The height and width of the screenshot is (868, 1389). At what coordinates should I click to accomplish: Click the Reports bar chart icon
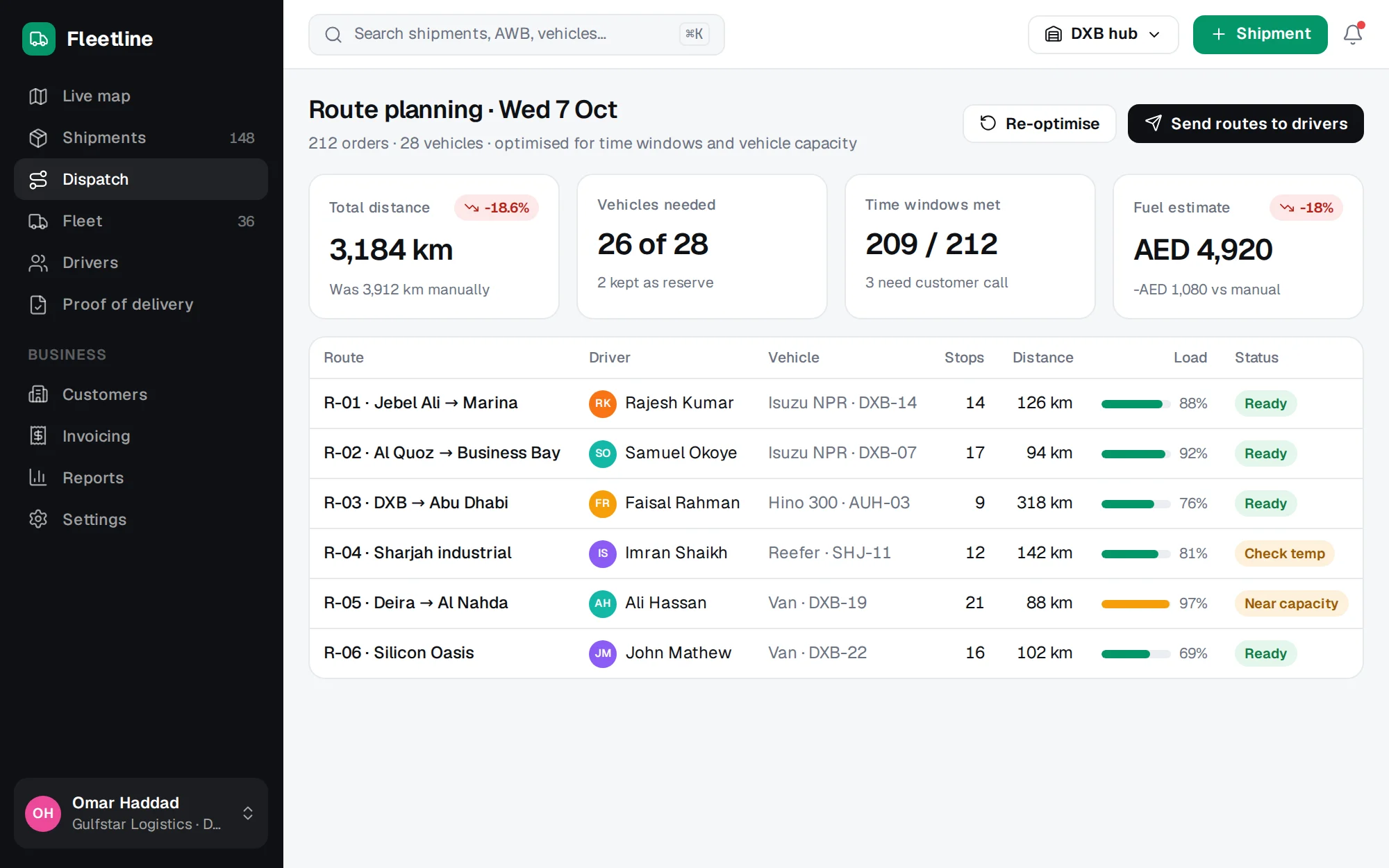(x=38, y=478)
